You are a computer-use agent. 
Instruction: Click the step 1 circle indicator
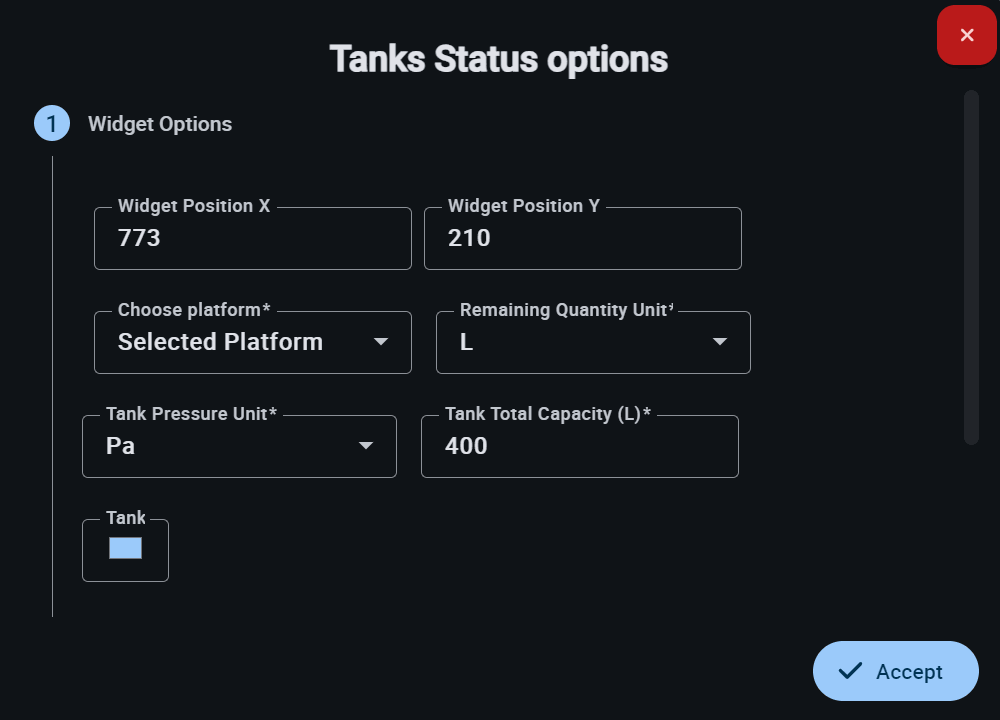[52, 124]
